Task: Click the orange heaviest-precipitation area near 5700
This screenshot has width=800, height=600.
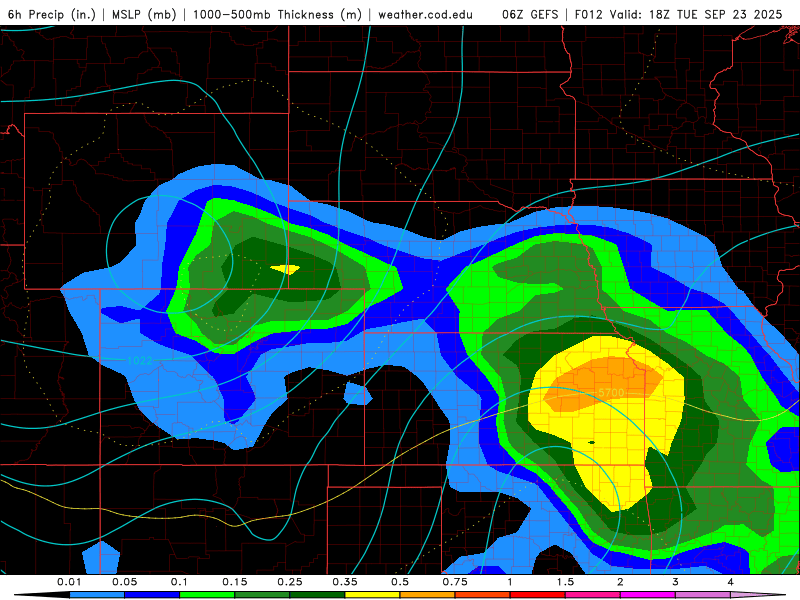Action: (602, 383)
